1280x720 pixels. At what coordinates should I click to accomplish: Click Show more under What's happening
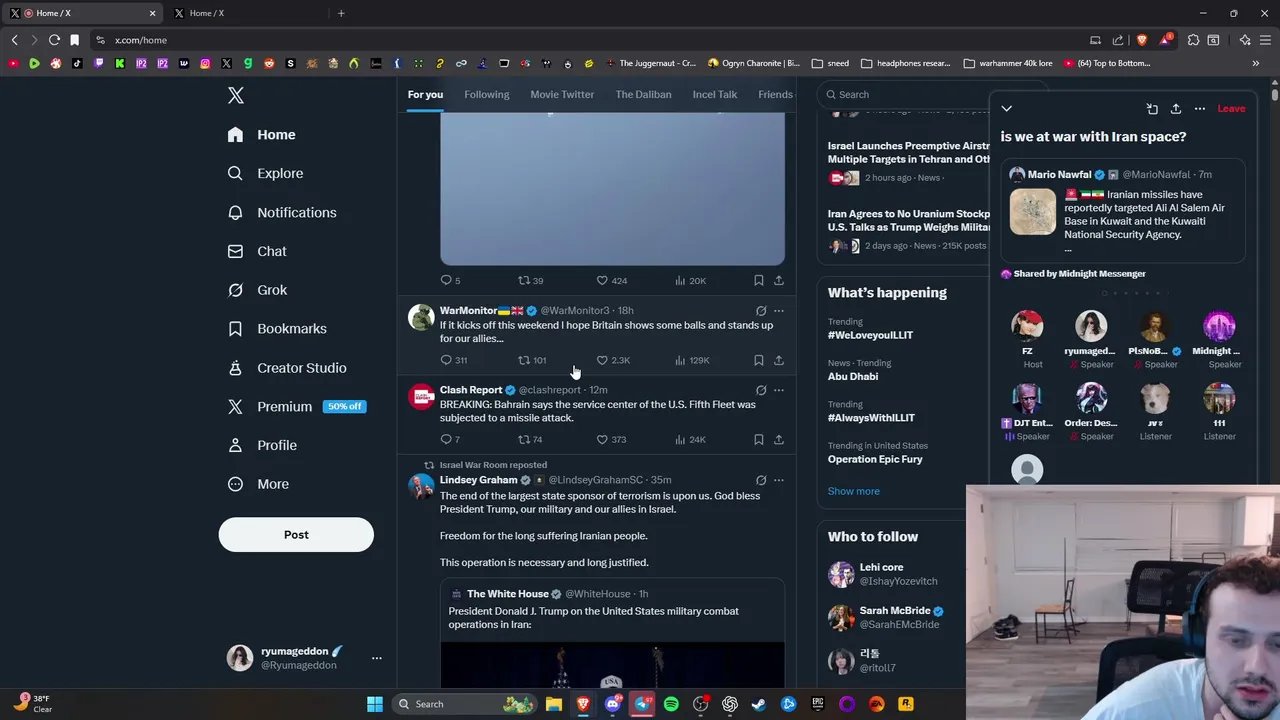click(854, 491)
